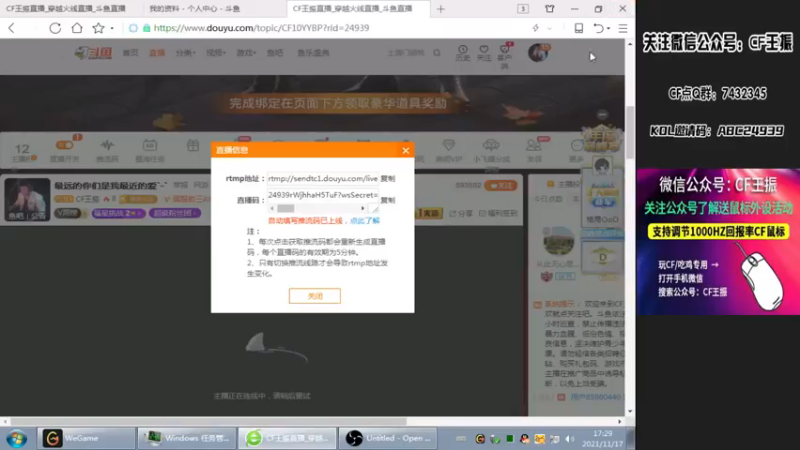Open the 分享 share link
Image resolution: width=800 pixels, height=450 pixels.
(461, 213)
